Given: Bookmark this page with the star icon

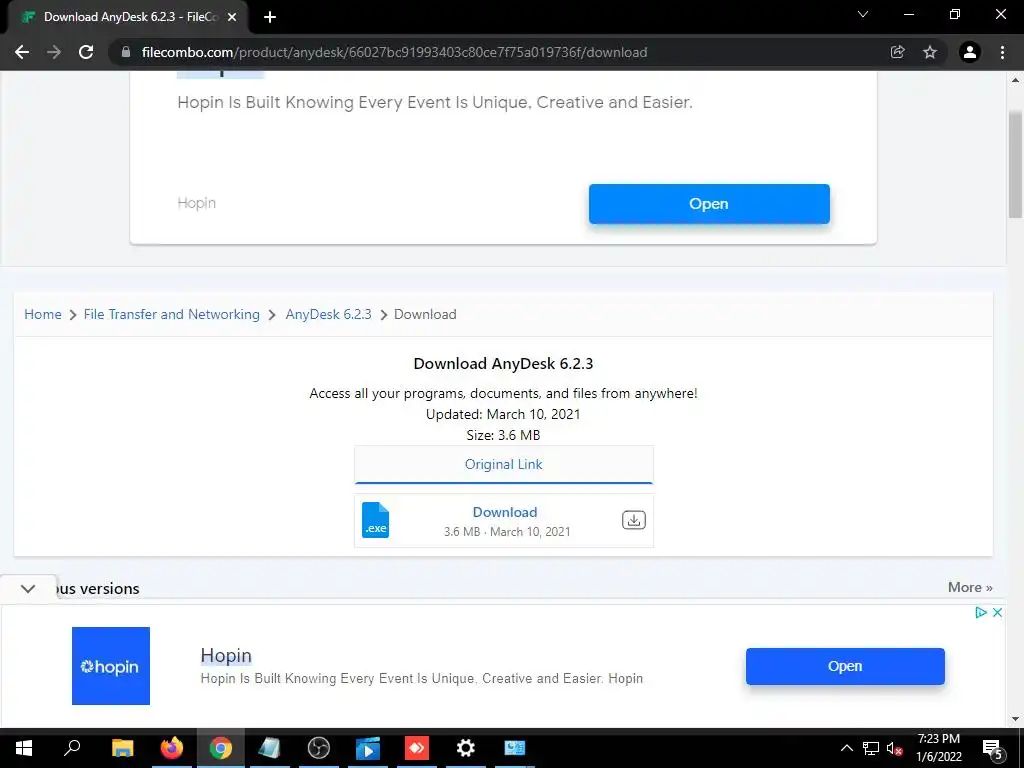Looking at the screenshot, I should pyautogui.click(x=930, y=52).
